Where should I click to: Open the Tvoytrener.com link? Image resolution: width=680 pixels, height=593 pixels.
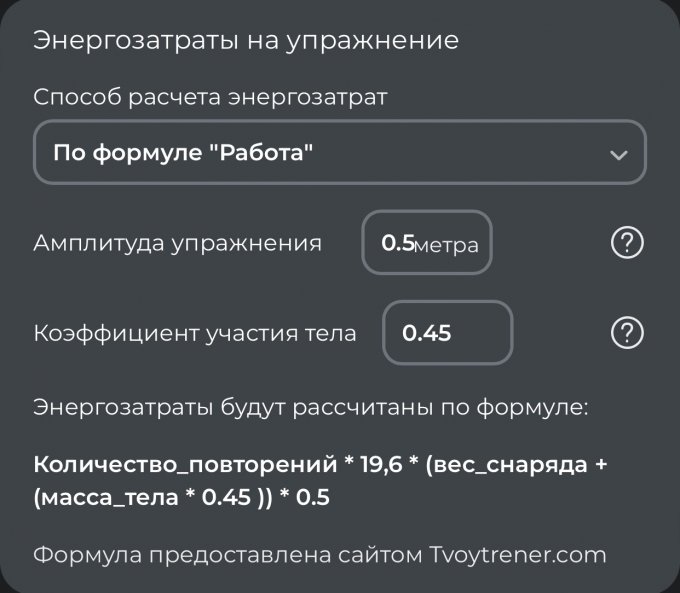pos(516,555)
